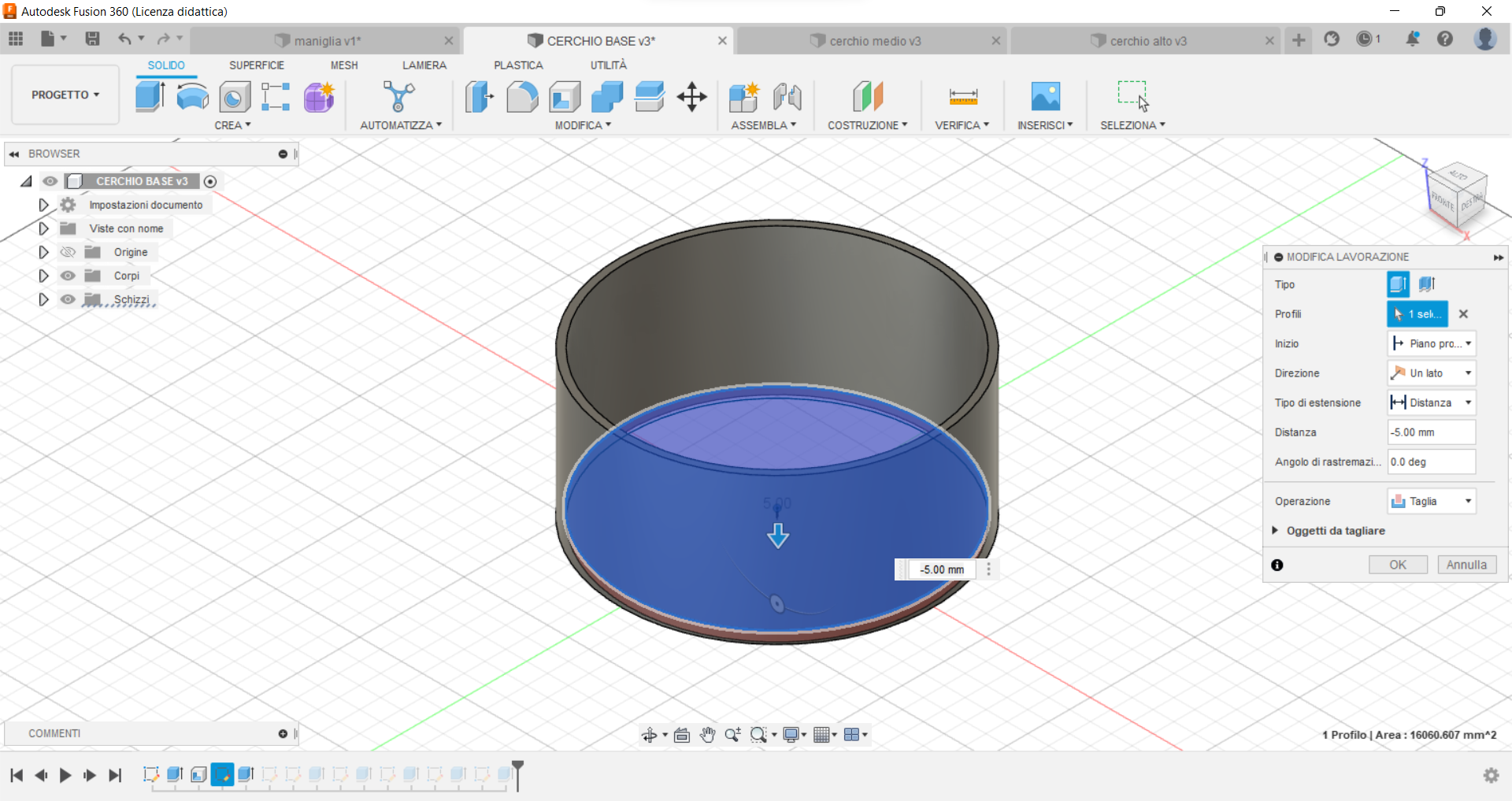The height and width of the screenshot is (801, 1512).
Task: Expand the Schizzi folder in browser
Action: [x=43, y=299]
